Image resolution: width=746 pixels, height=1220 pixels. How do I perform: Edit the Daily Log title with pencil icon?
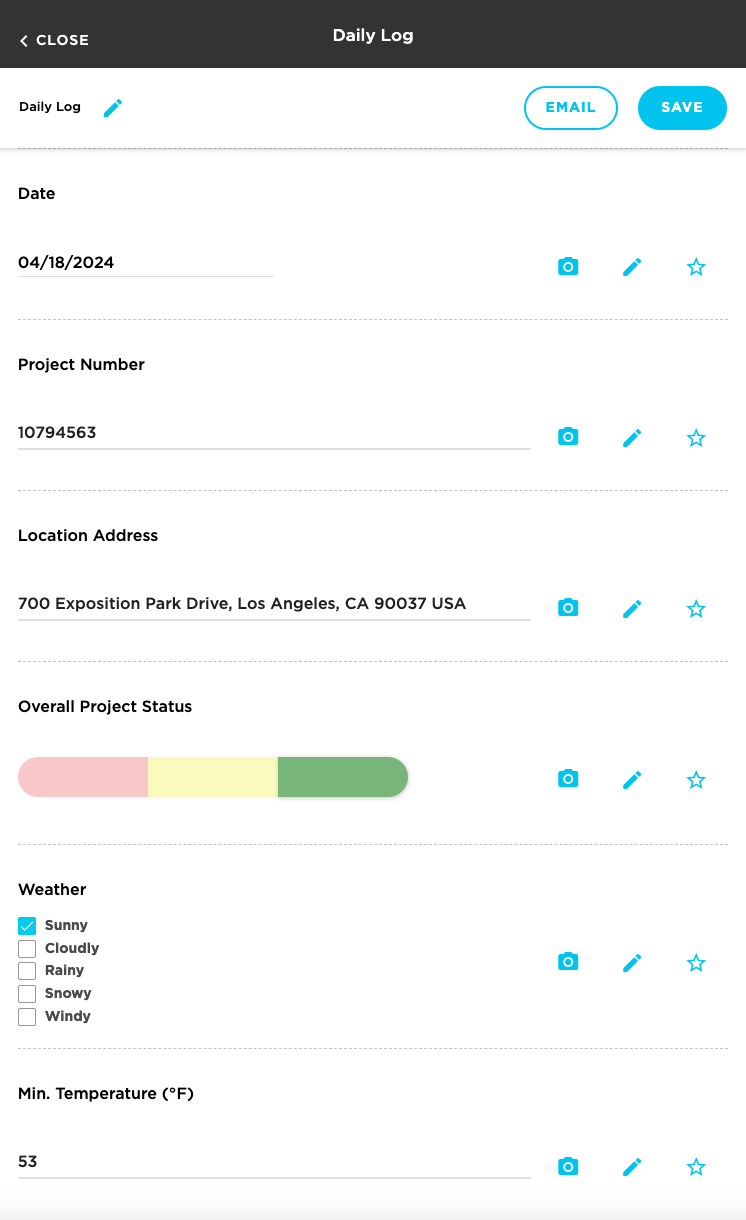point(113,107)
